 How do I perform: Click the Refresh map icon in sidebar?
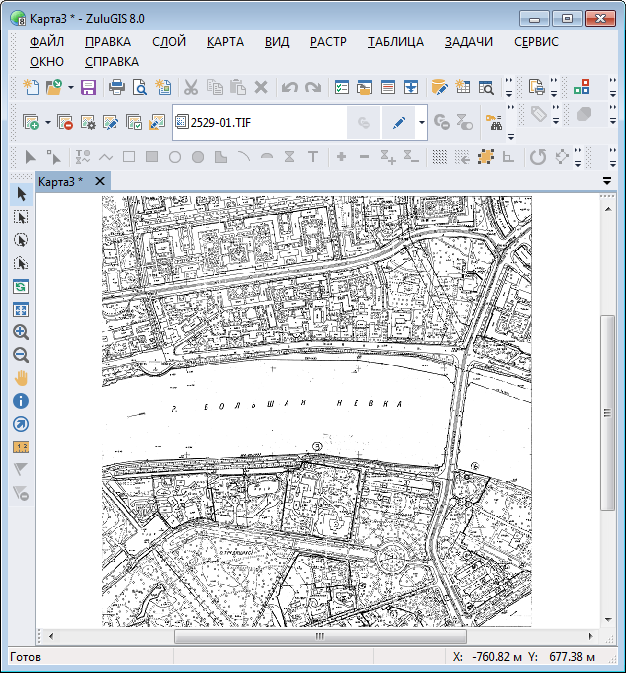21,286
